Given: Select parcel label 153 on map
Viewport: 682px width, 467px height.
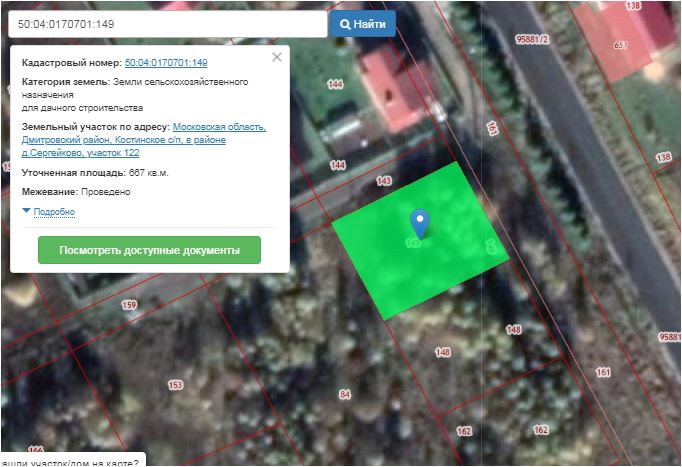Looking at the screenshot, I should pyautogui.click(x=176, y=385).
